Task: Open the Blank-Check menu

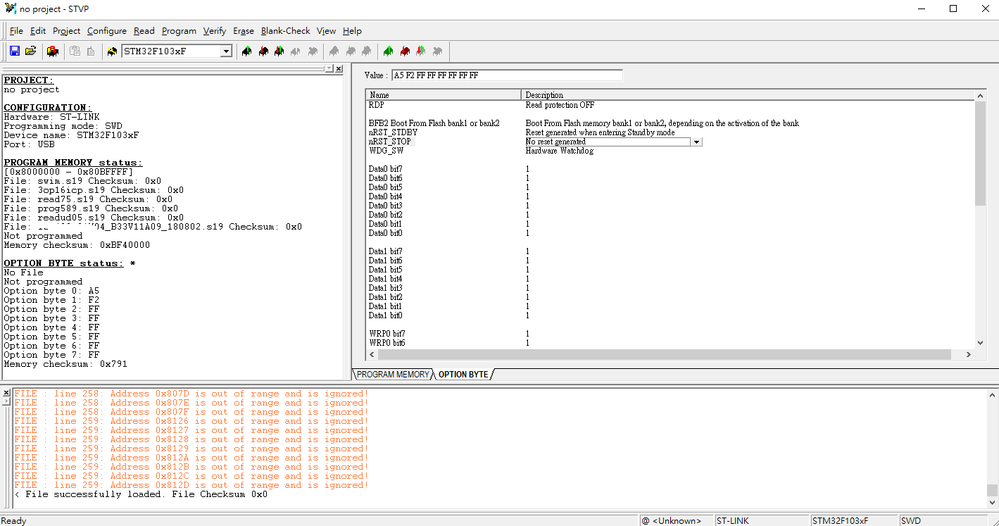Action: [x=285, y=31]
